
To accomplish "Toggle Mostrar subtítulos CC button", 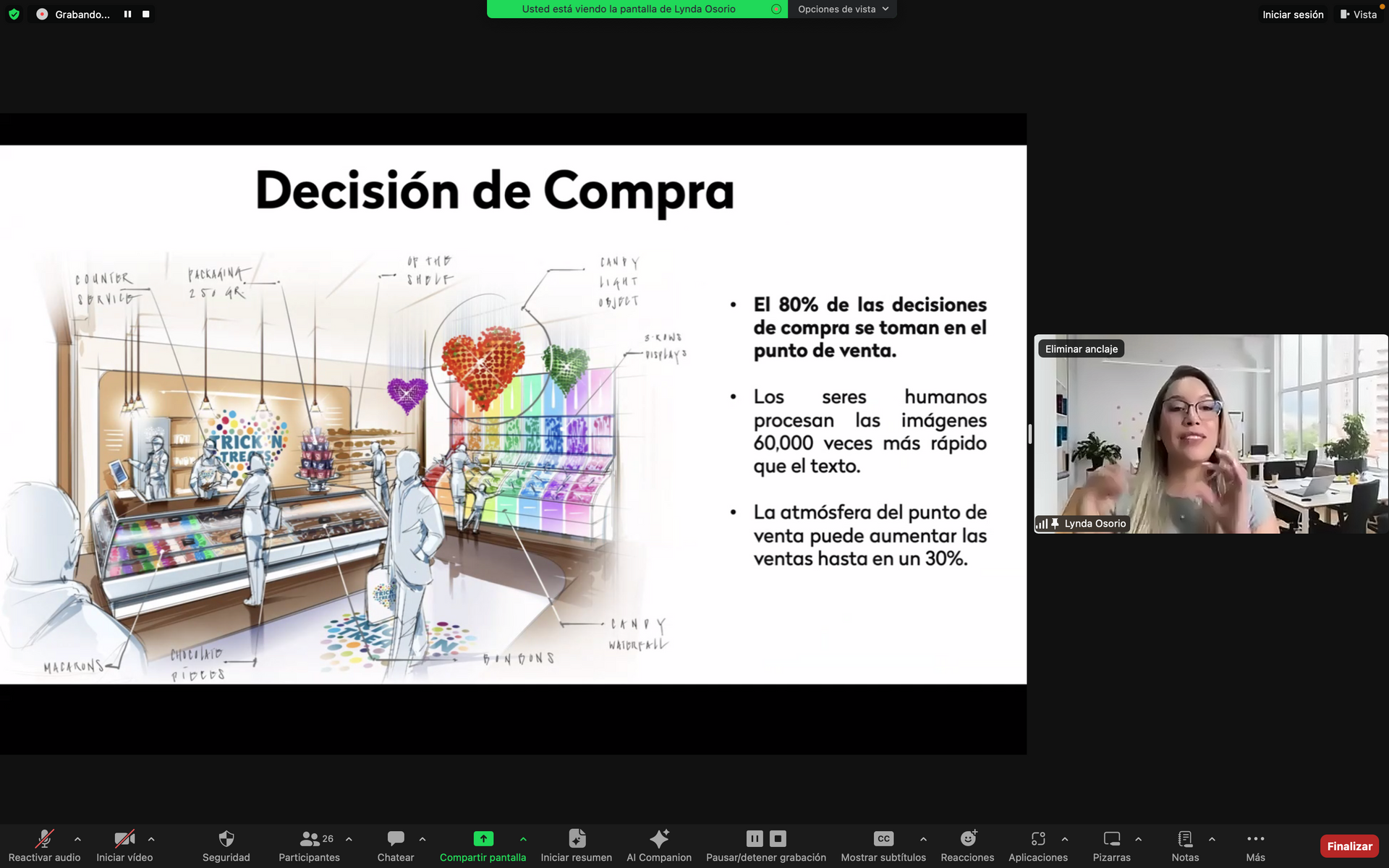I will click(883, 839).
